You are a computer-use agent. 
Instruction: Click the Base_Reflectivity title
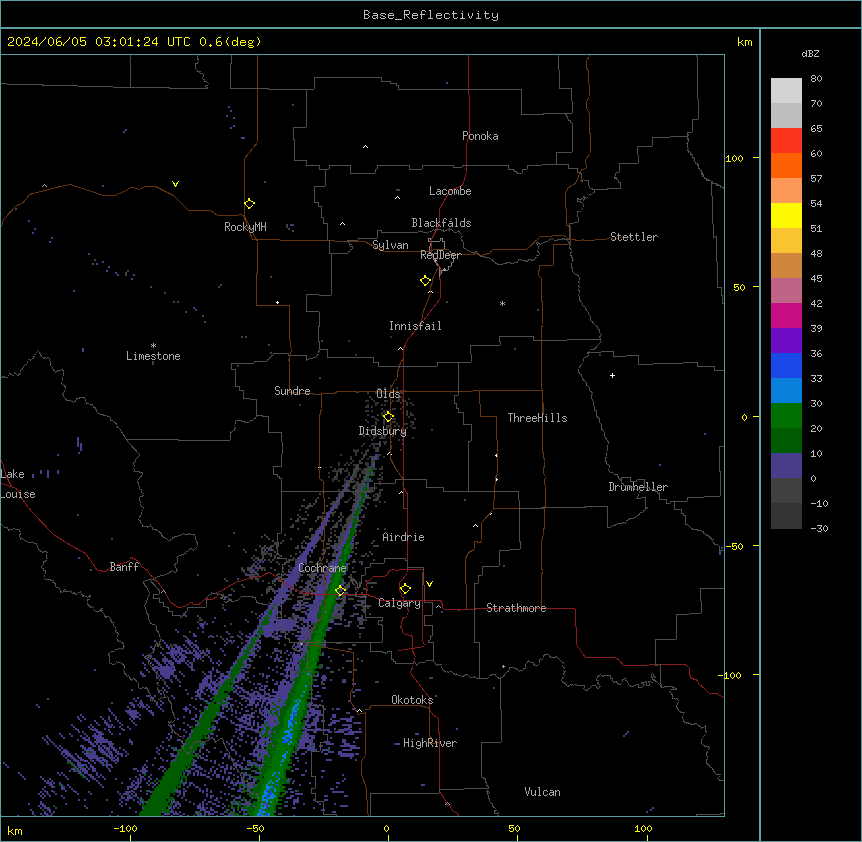point(431,15)
